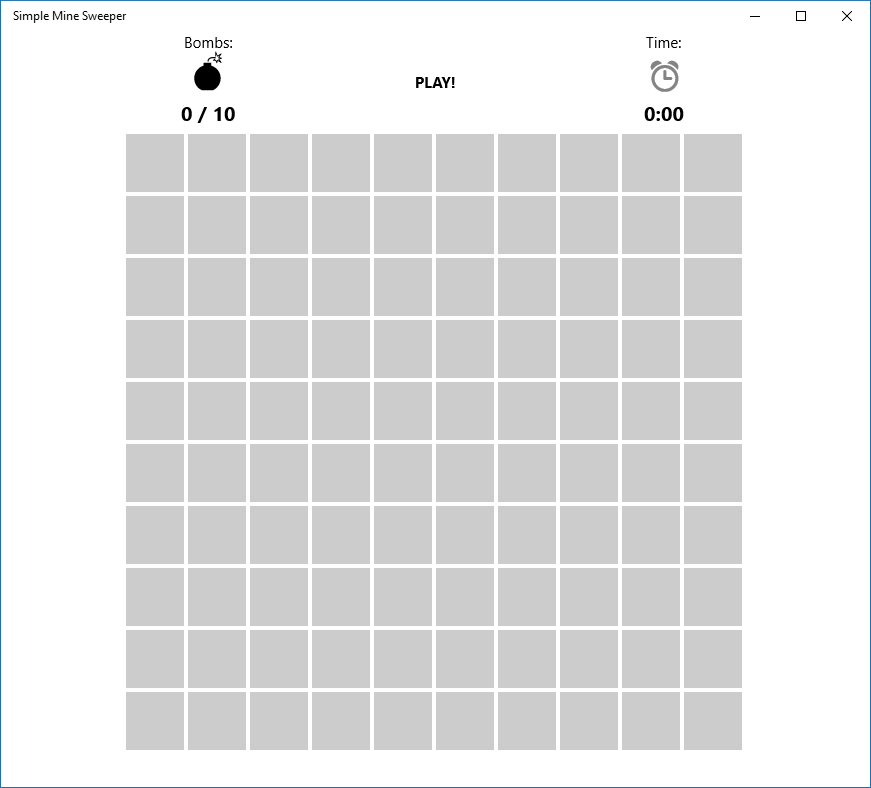The width and height of the screenshot is (871, 788).
Task: Reveal the cell in row 6, column 10
Action: [713, 473]
